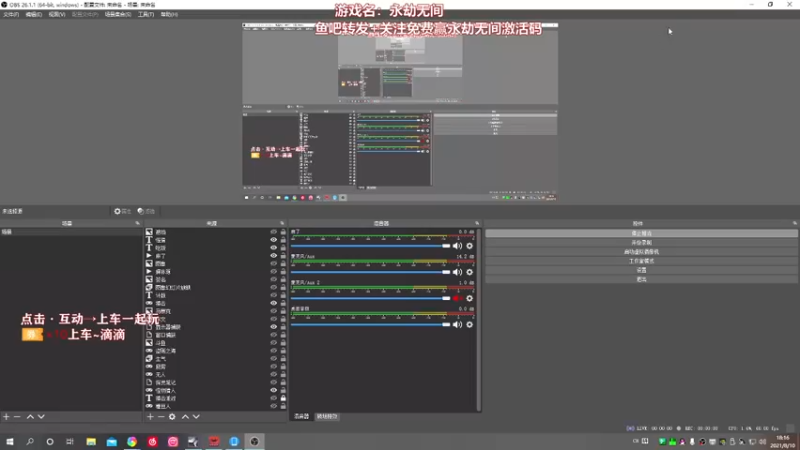The width and height of the screenshot is (800, 450).
Task: Toggle visibility eye for 无人 source
Action: (273, 374)
